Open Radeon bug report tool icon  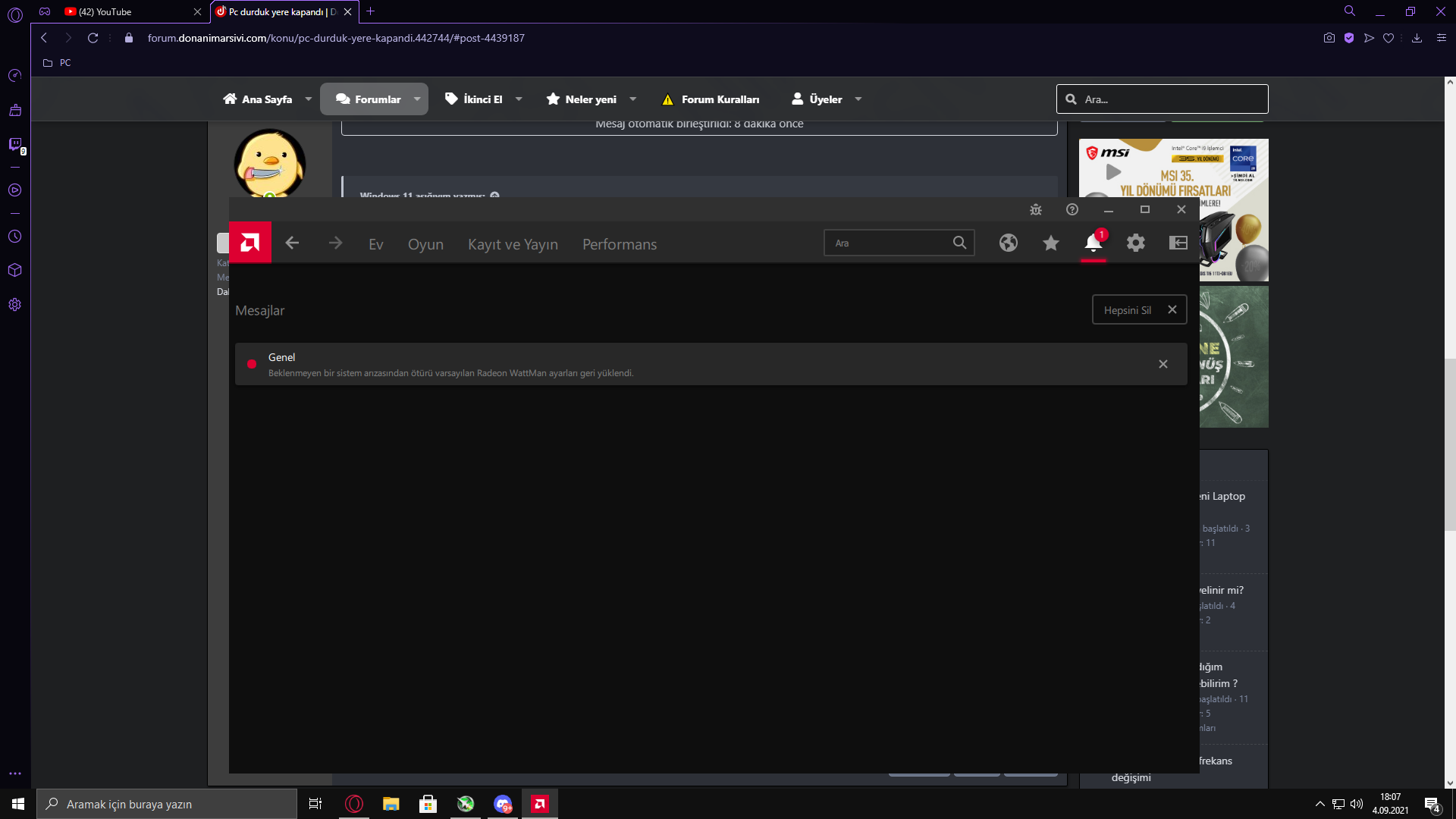[x=1036, y=209]
